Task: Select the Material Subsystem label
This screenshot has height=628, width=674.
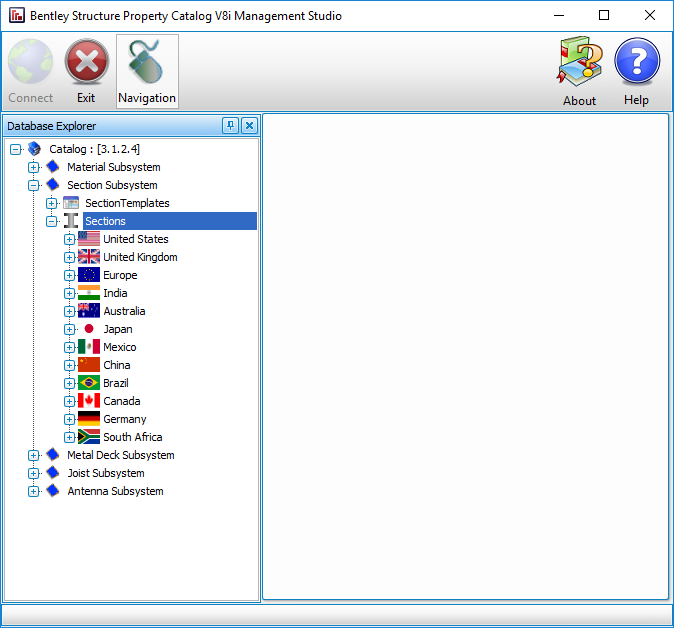Action: (113, 167)
